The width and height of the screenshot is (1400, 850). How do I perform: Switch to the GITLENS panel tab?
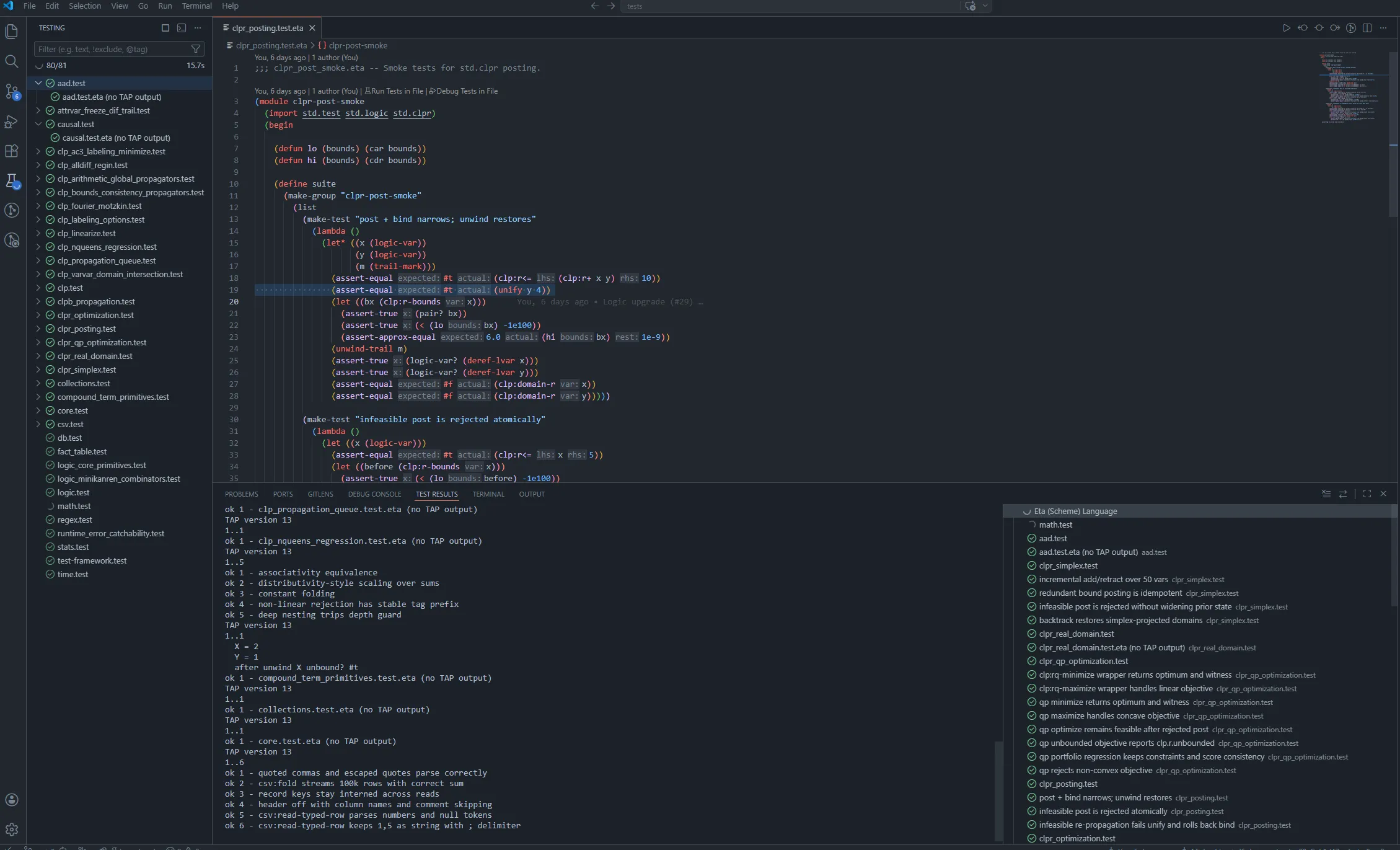[x=320, y=494]
